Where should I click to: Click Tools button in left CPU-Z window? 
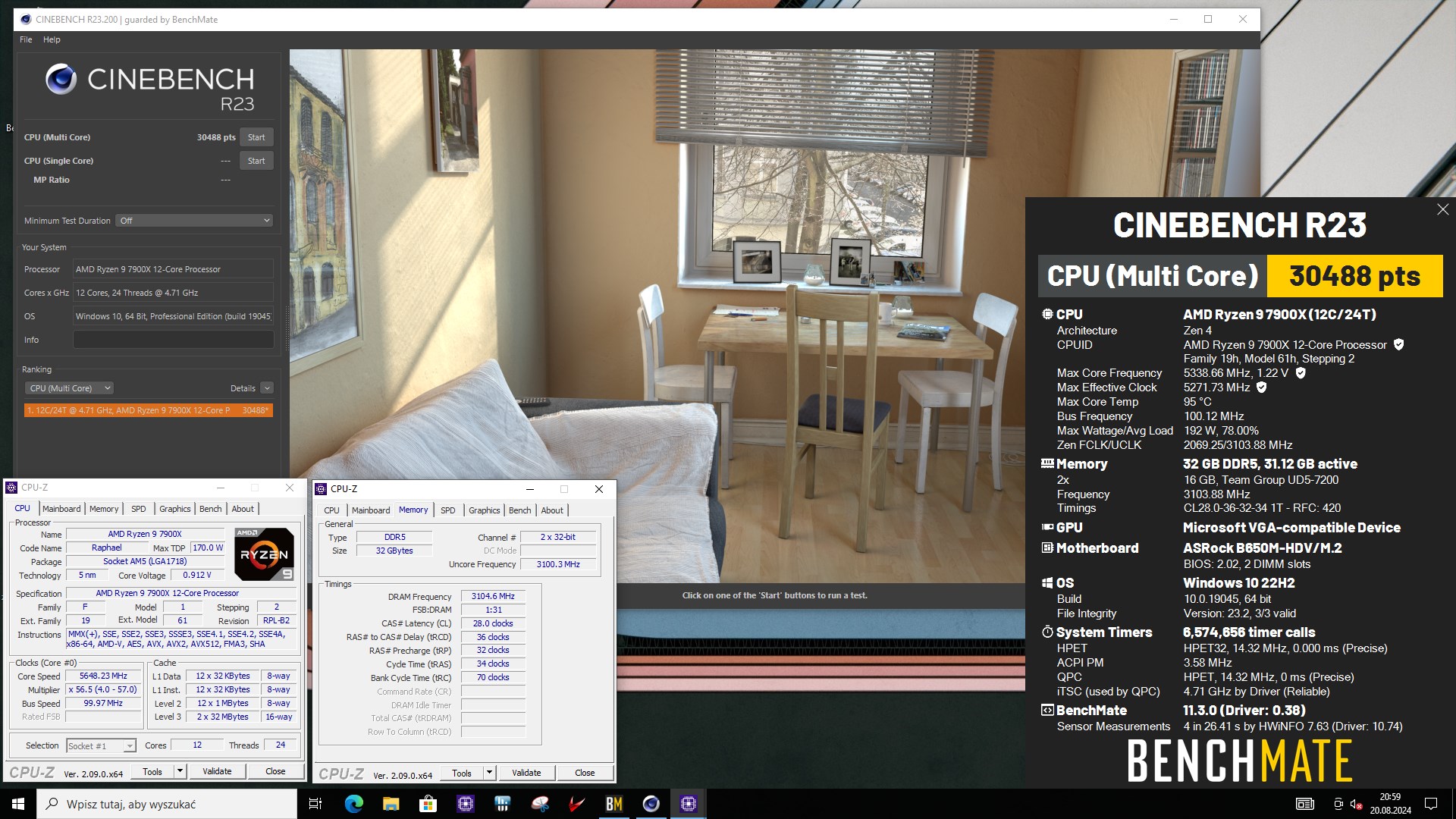click(x=152, y=771)
